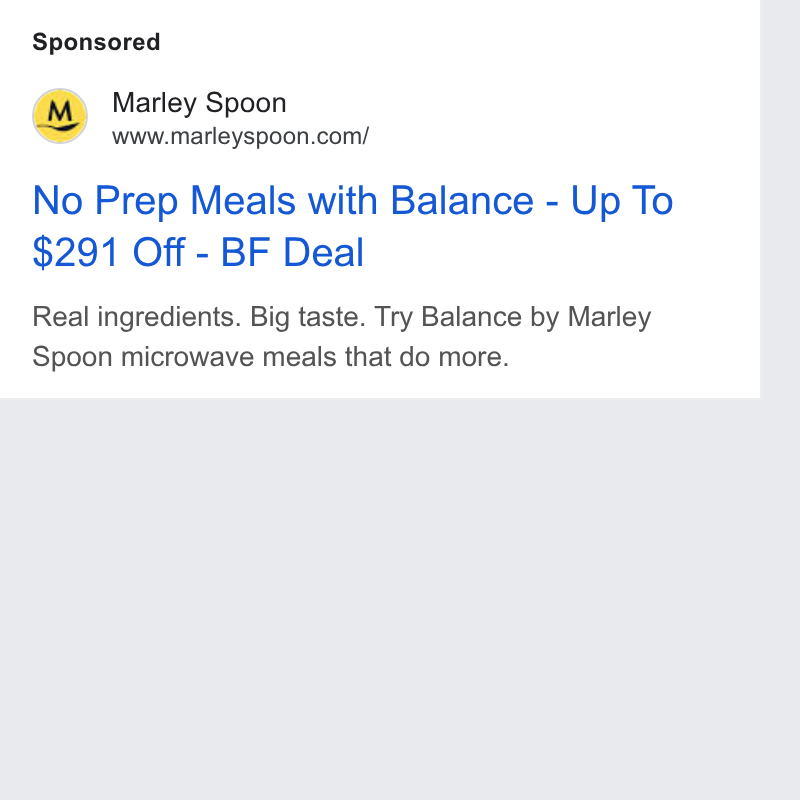Screen dimensions: 800x800
Task: Click the yellow Marley Spoon logo
Action: click(60, 116)
